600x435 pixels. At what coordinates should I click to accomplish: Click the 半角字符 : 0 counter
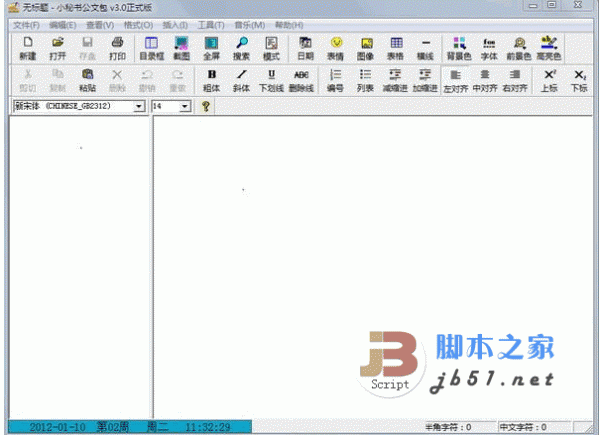click(x=448, y=427)
